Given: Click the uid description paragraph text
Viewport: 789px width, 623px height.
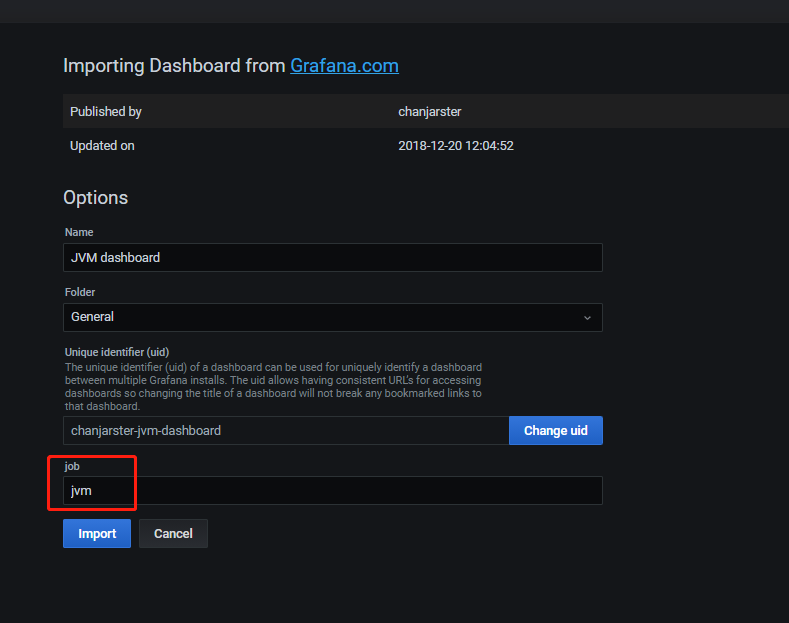Looking at the screenshot, I should [x=273, y=386].
